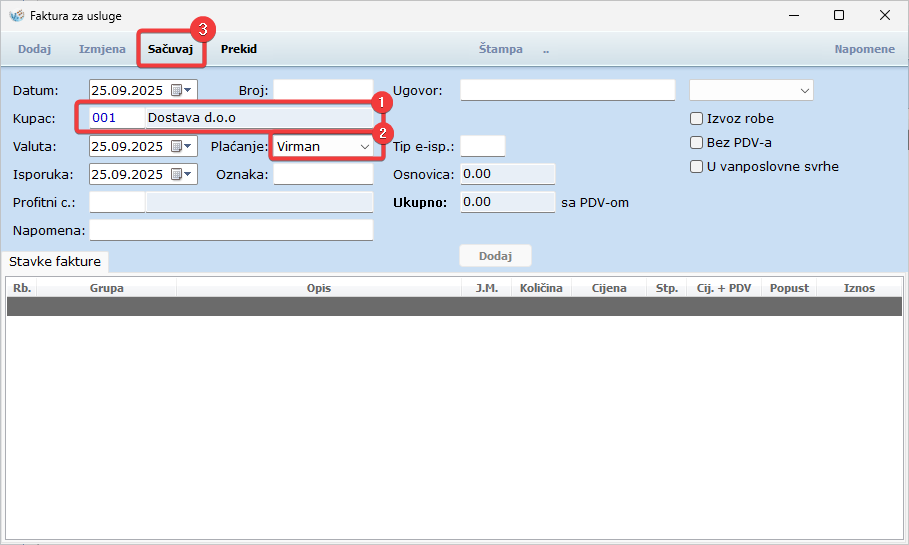This screenshot has height=545, width=909.
Task: Focus the Broj number input field
Action: [322, 90]
